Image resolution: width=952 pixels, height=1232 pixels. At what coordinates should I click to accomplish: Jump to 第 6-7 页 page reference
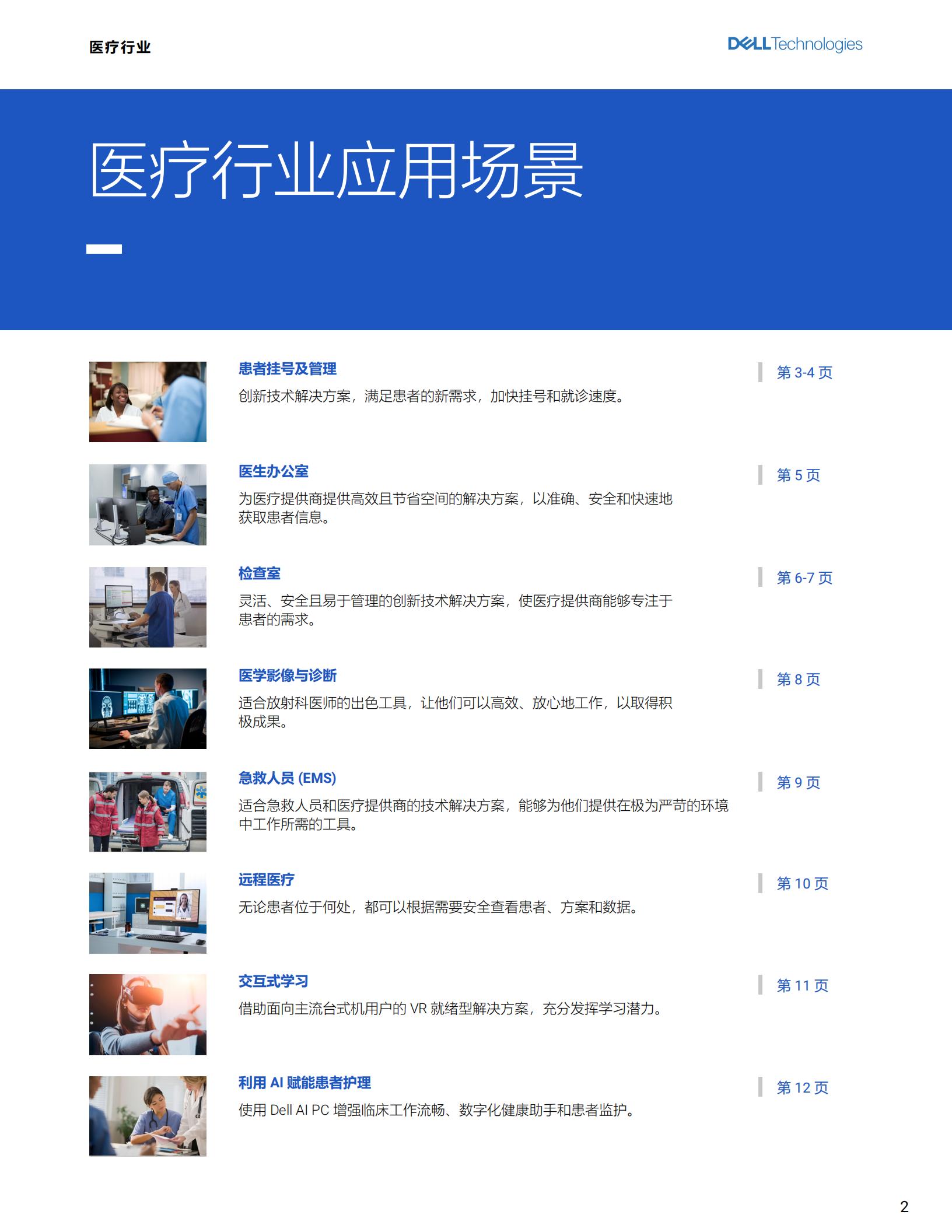(x=804, y=577)
